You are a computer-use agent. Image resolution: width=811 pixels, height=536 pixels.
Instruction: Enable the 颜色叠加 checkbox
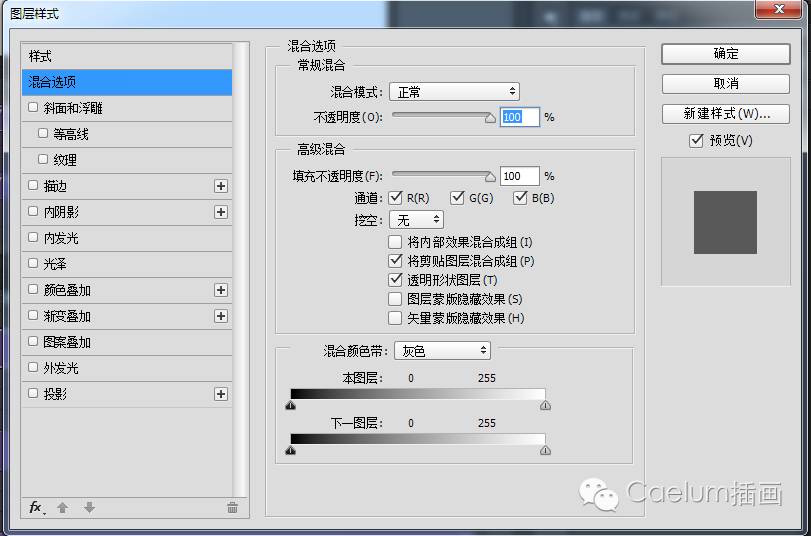pos(33,289)
